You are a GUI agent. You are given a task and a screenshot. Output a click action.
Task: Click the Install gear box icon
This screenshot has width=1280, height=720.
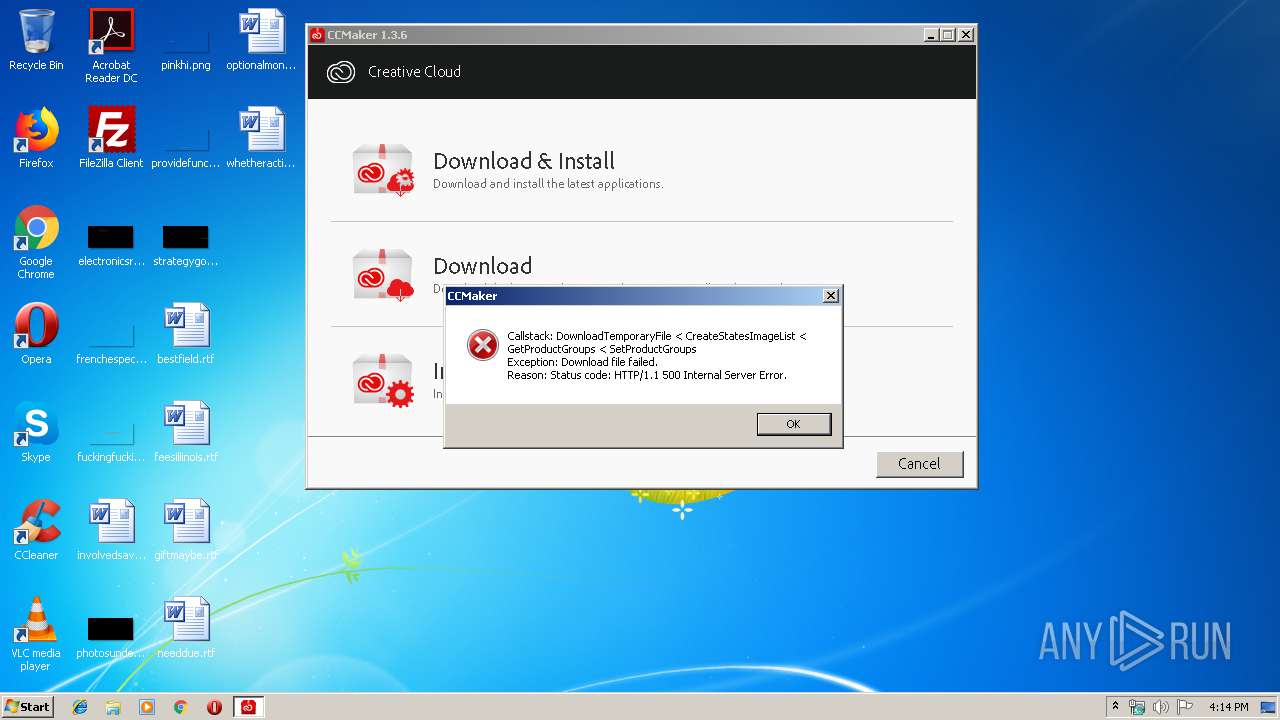383,379
